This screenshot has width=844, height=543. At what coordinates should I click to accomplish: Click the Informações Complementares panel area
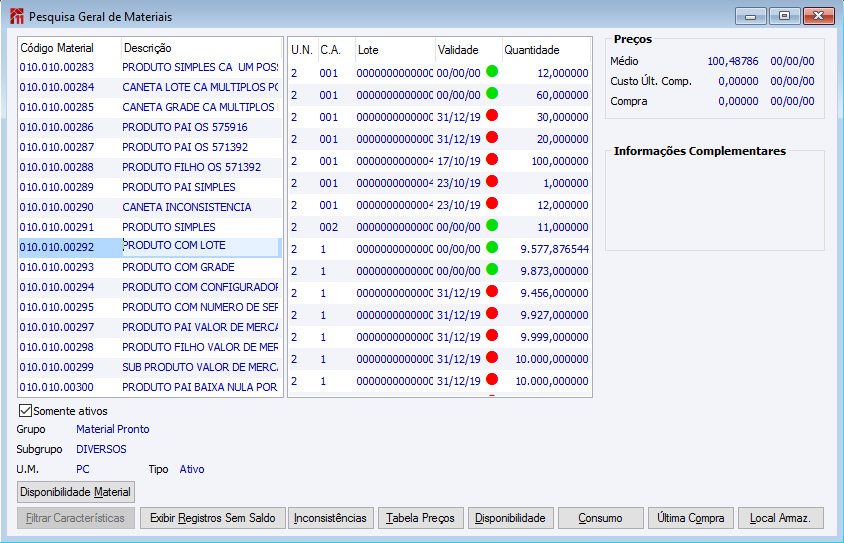715,203
